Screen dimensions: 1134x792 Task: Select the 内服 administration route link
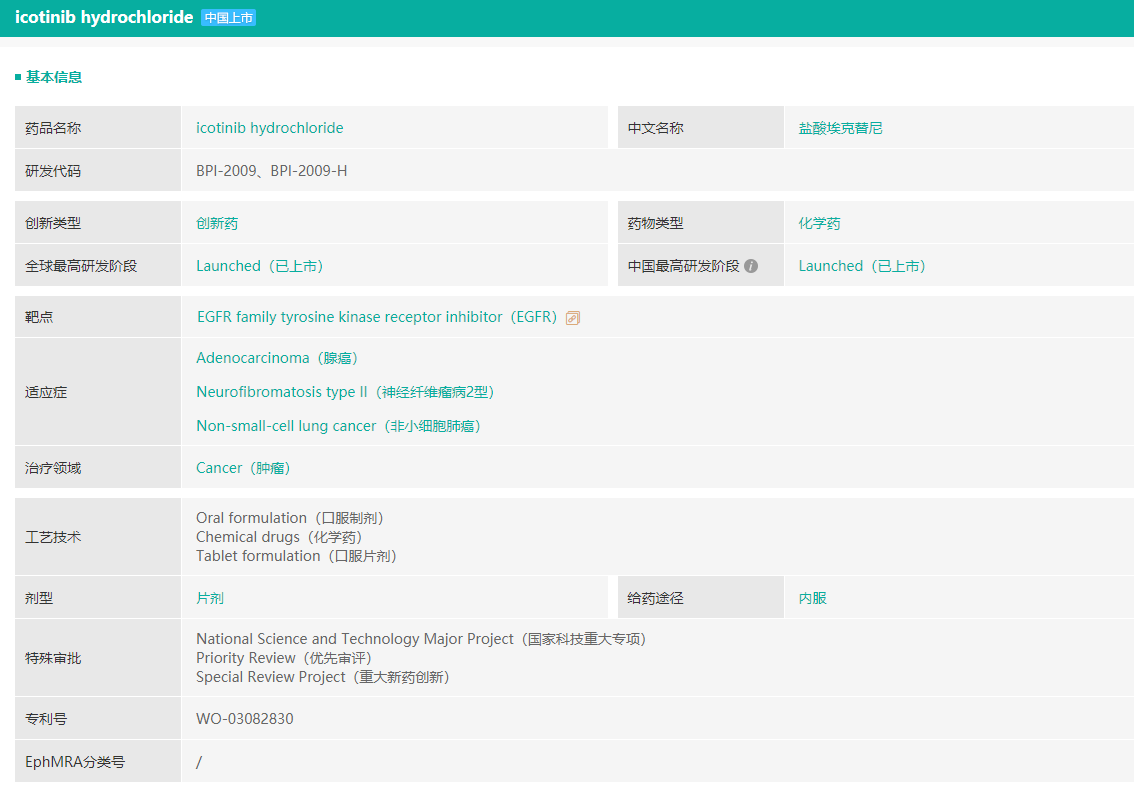[812, 598]
